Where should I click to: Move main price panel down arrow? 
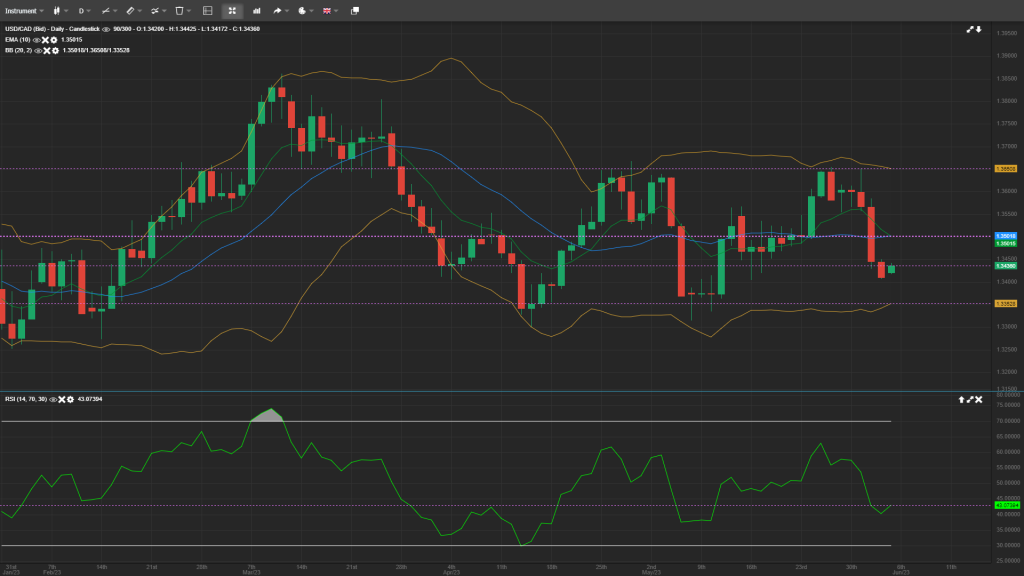(978, 29)
